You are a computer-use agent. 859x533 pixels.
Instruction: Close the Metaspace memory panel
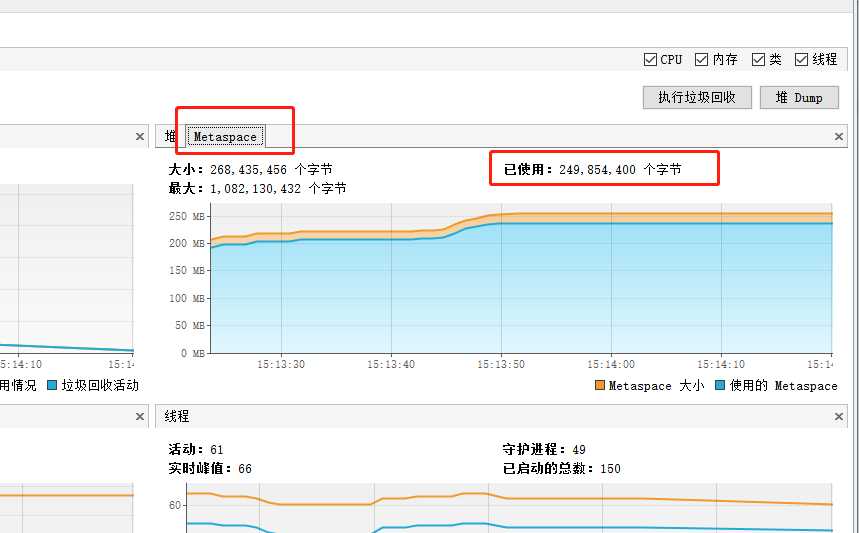(839, 136)
